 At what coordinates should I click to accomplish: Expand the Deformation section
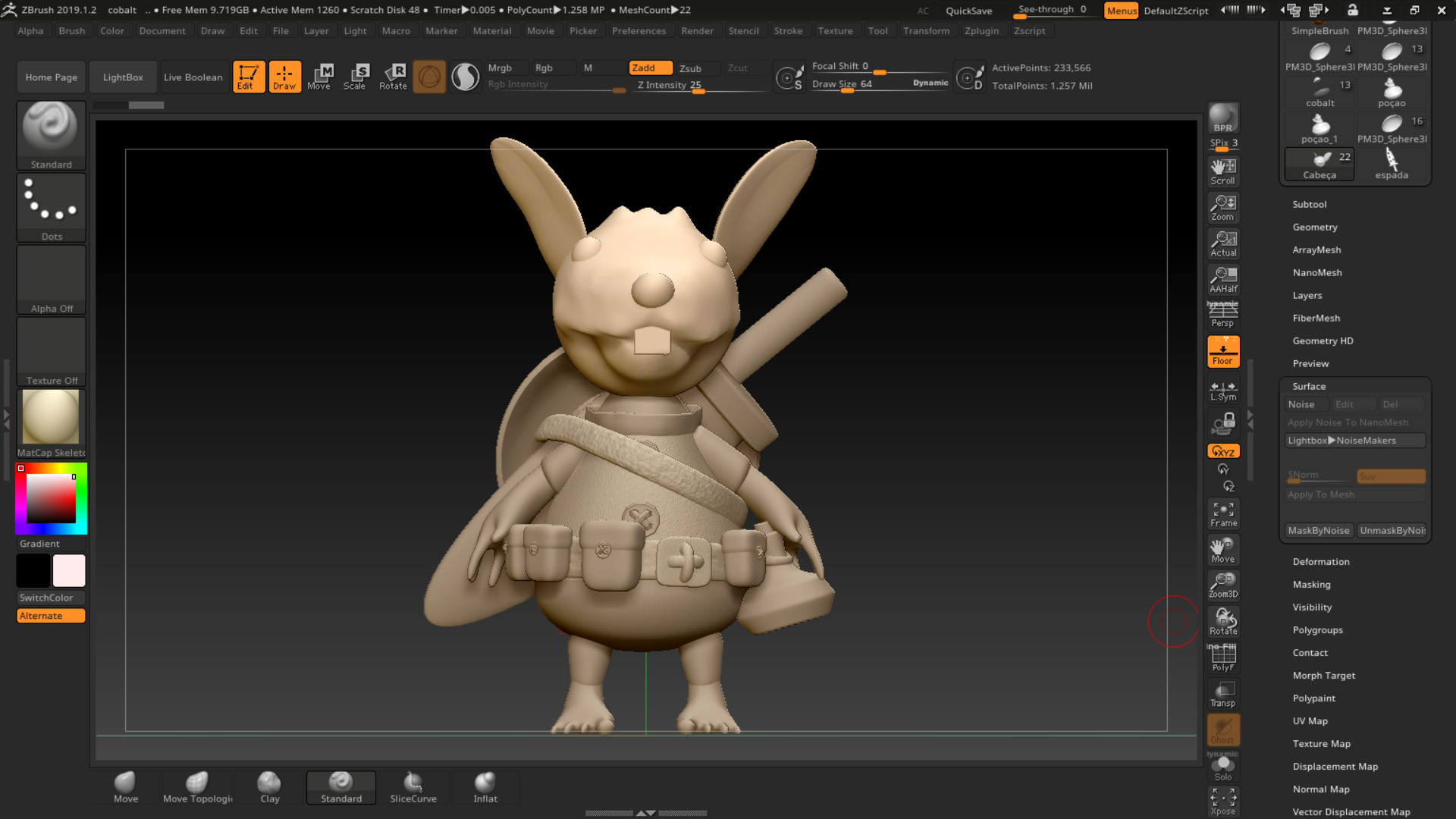[1321, 562]
